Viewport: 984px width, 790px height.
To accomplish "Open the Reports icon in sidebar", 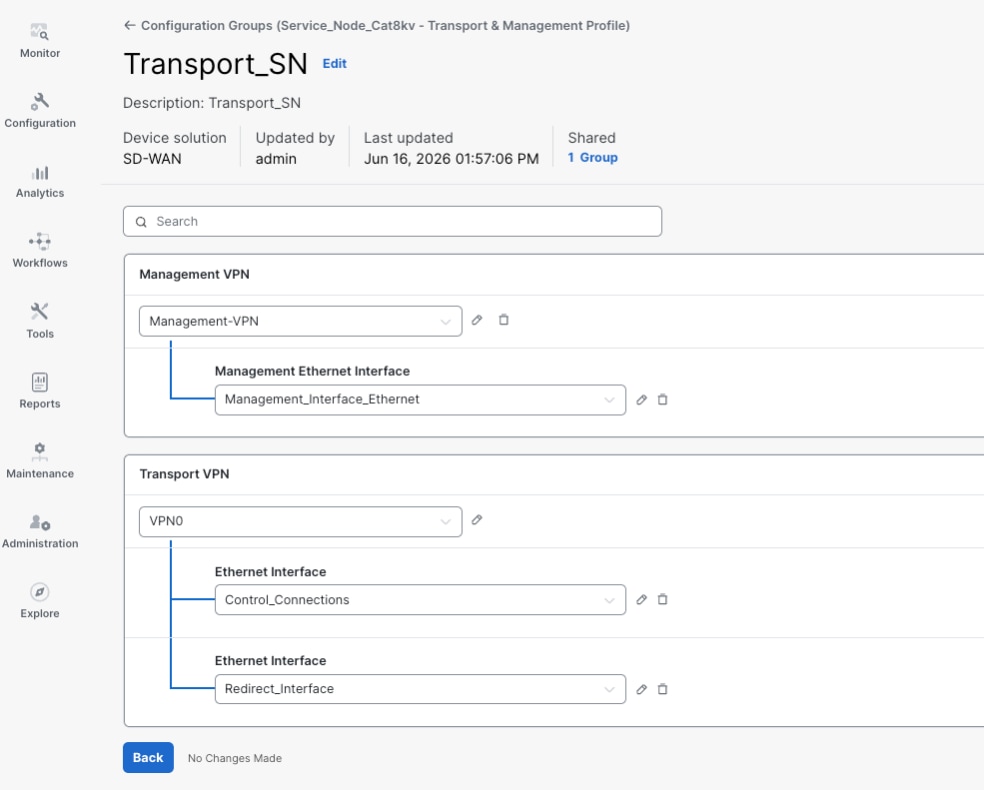I will click(40, 382).
